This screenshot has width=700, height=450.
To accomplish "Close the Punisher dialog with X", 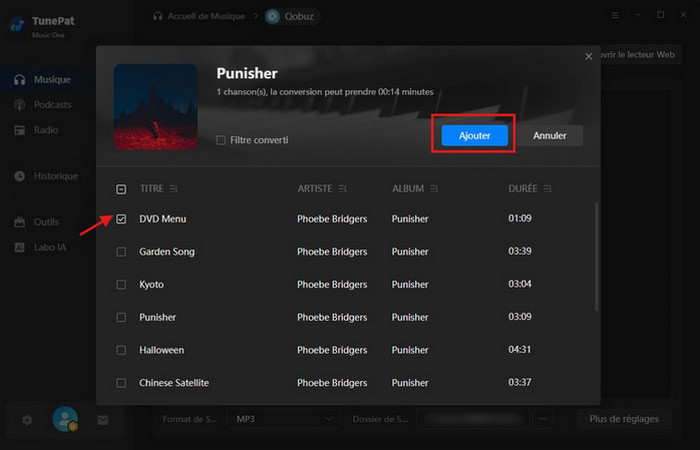I will [x=588, y=57].
